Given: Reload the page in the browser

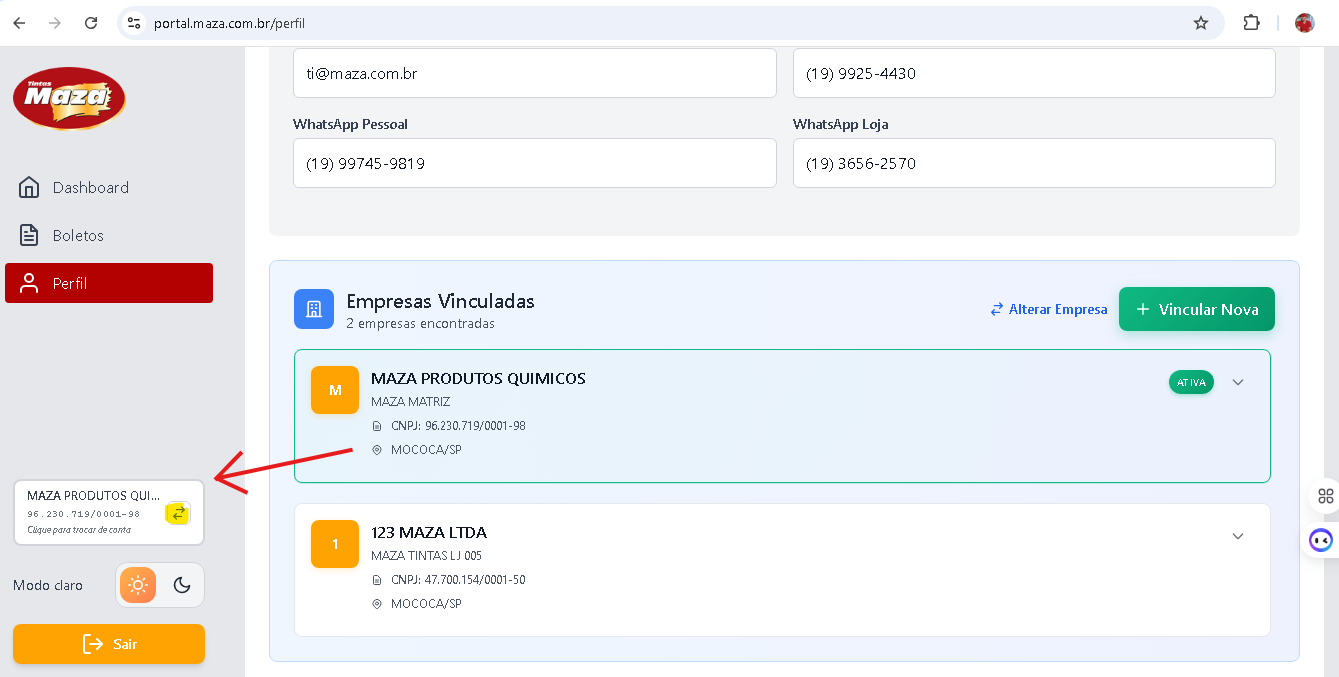Looking at the screenshot, I should (91, 23).
